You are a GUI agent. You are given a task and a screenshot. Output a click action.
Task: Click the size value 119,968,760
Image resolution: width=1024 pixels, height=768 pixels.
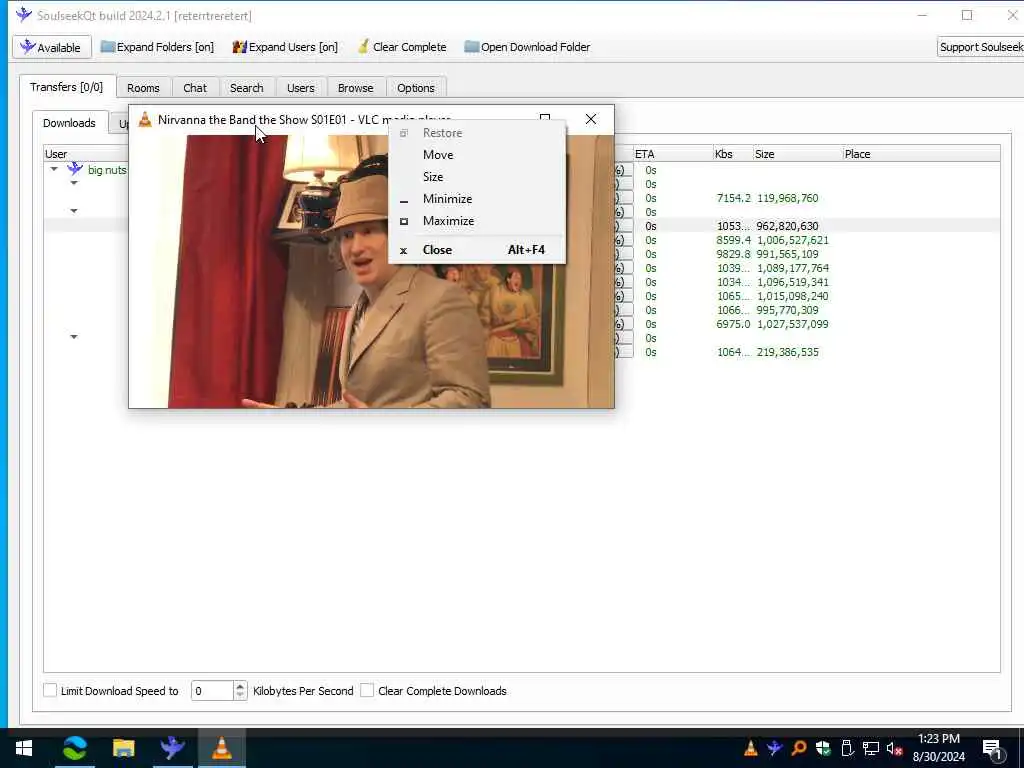[787, 198]
